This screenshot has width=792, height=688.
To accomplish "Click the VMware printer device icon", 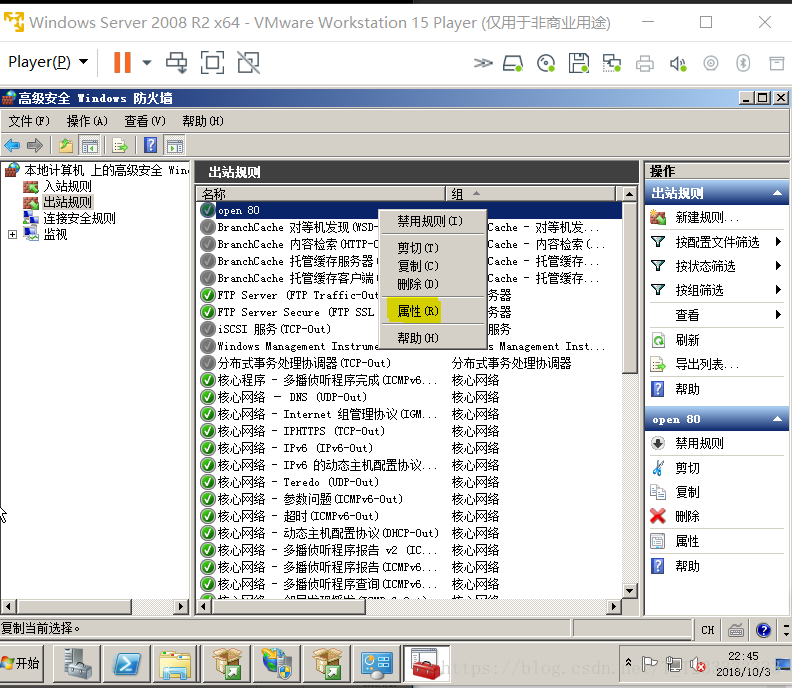I will (x=645, y=63).
